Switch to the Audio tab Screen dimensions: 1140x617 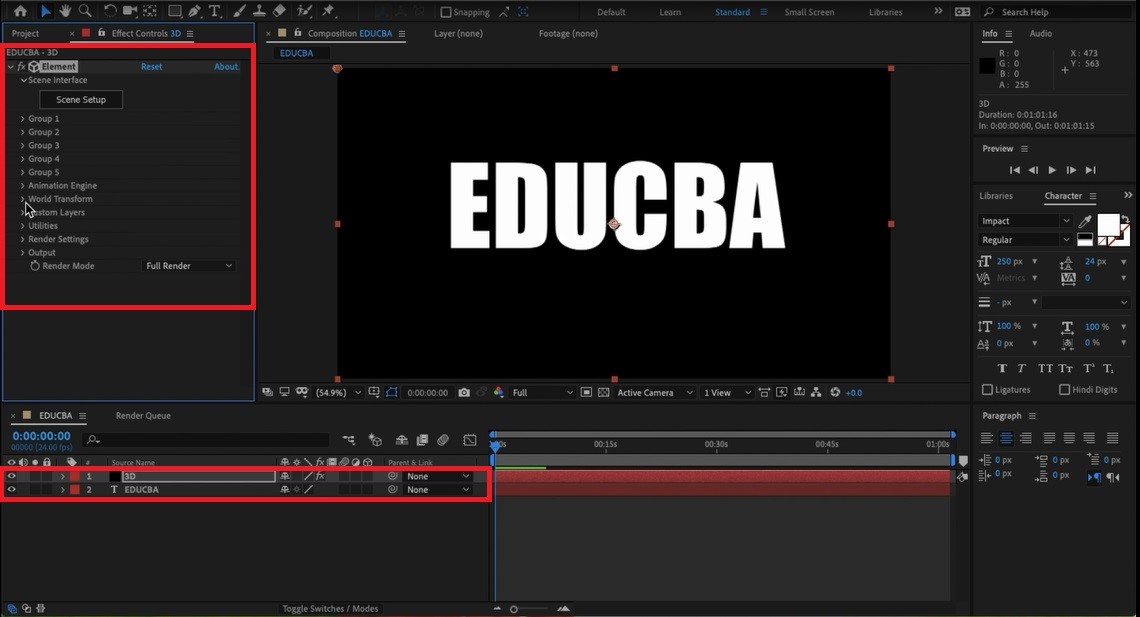click(1040, 33)
